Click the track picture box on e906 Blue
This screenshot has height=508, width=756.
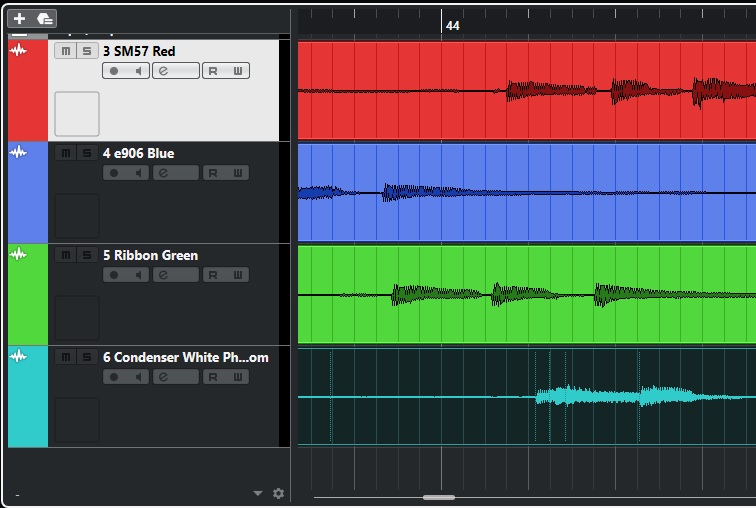point(77,216)
